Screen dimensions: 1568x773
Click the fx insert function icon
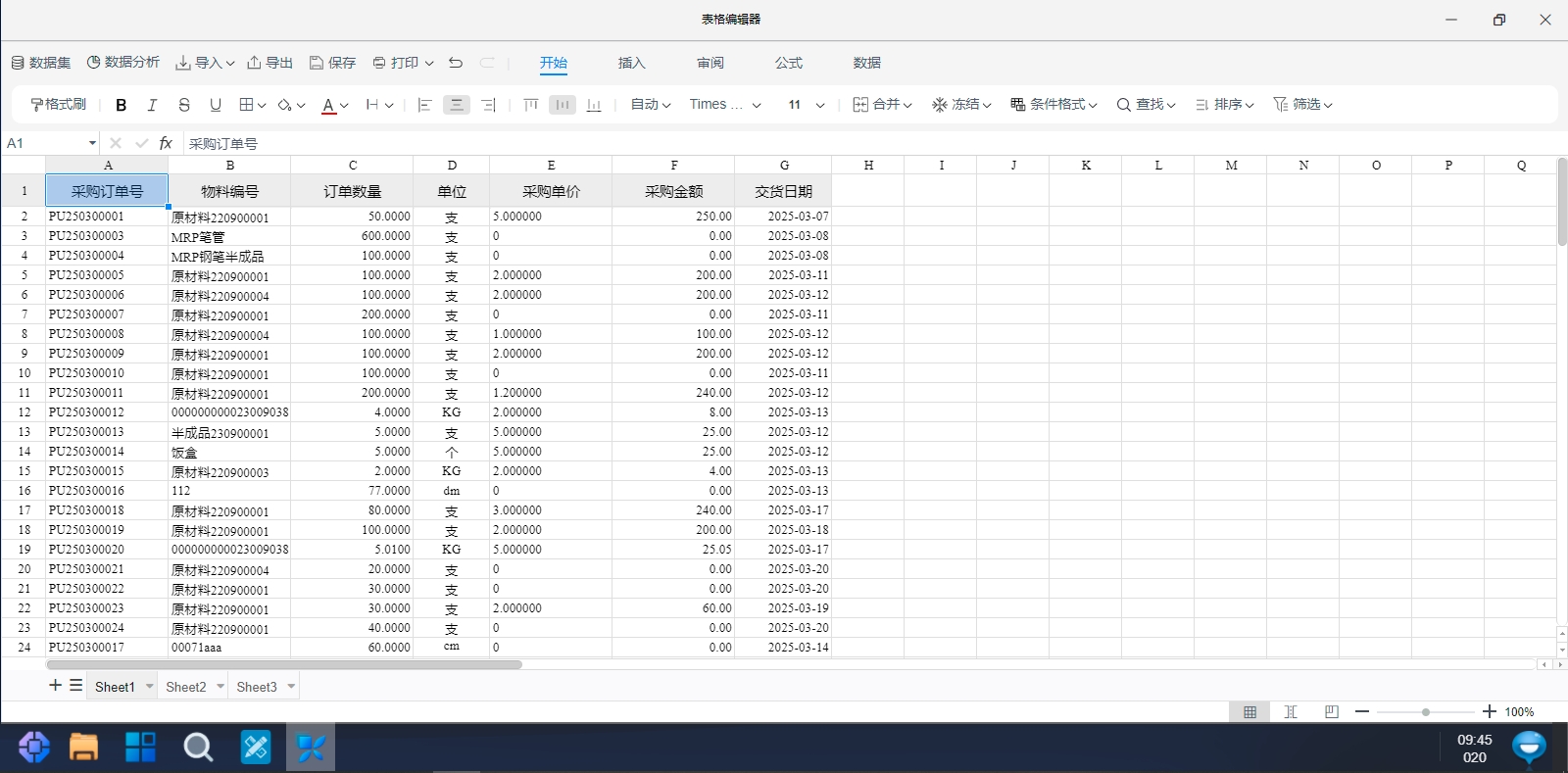(x=166, y=143)
